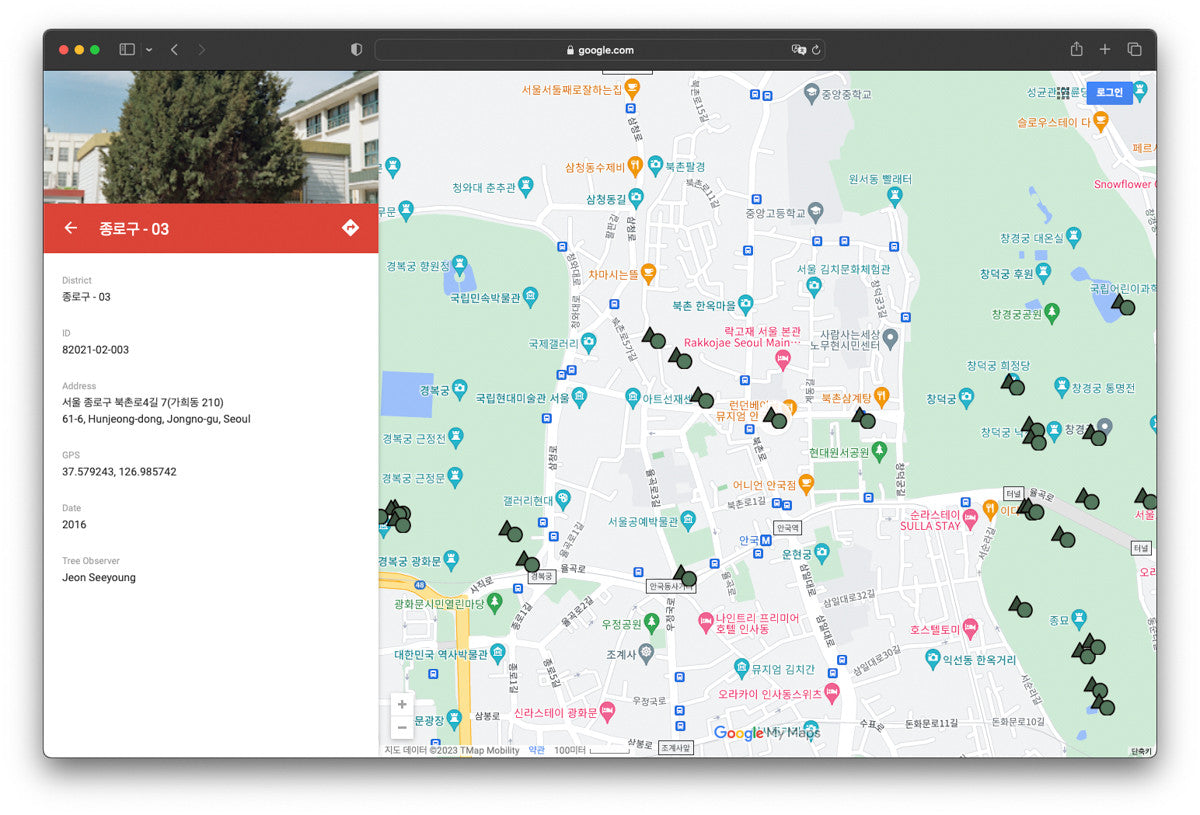Viewport: 1200px width, 815px height.
Task: Show the tab overview
Action: pyautogui.click(x=1134, y=49)
